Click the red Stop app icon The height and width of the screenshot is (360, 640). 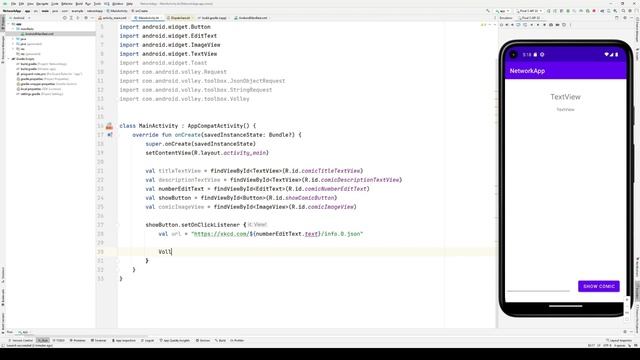click(594, 11)
